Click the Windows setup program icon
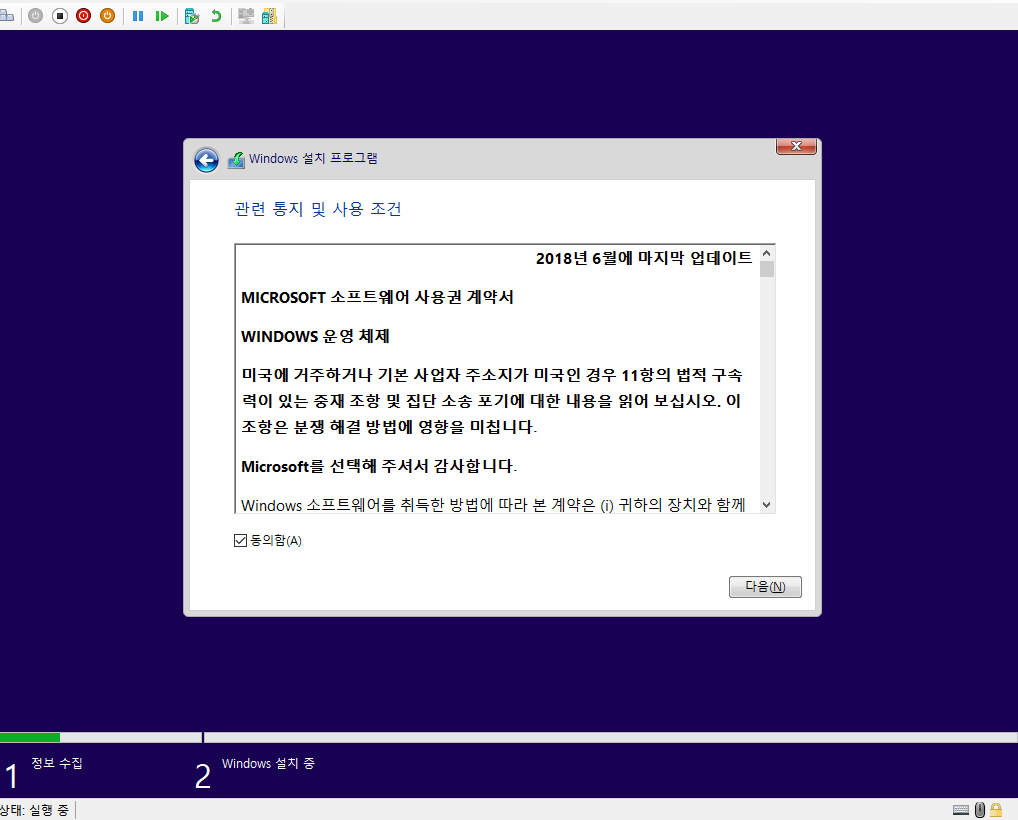Screen dimensions: 1018x820 coord(236,160)
